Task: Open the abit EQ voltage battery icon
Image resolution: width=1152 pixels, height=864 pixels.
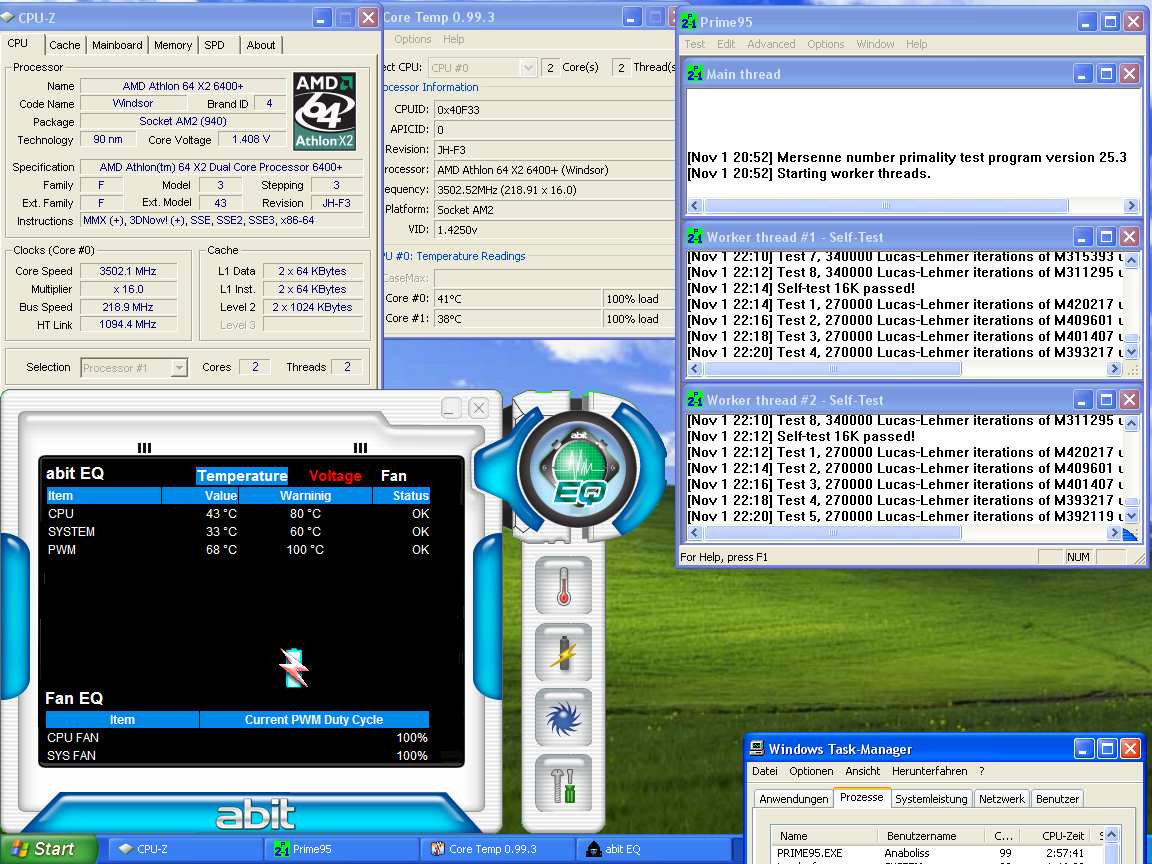Action: point(564,652)
